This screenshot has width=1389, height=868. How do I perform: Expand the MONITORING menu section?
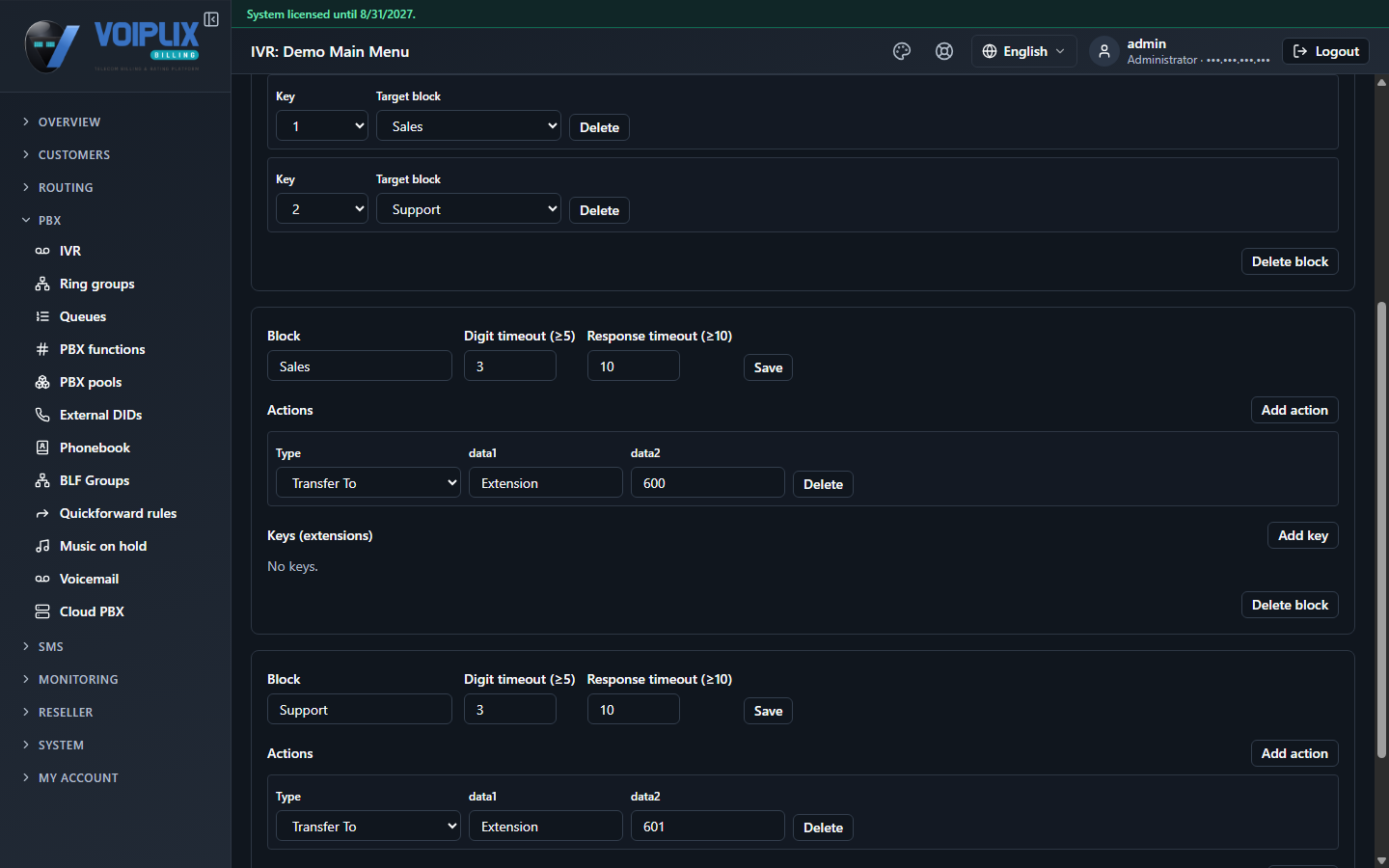(78, 680)
